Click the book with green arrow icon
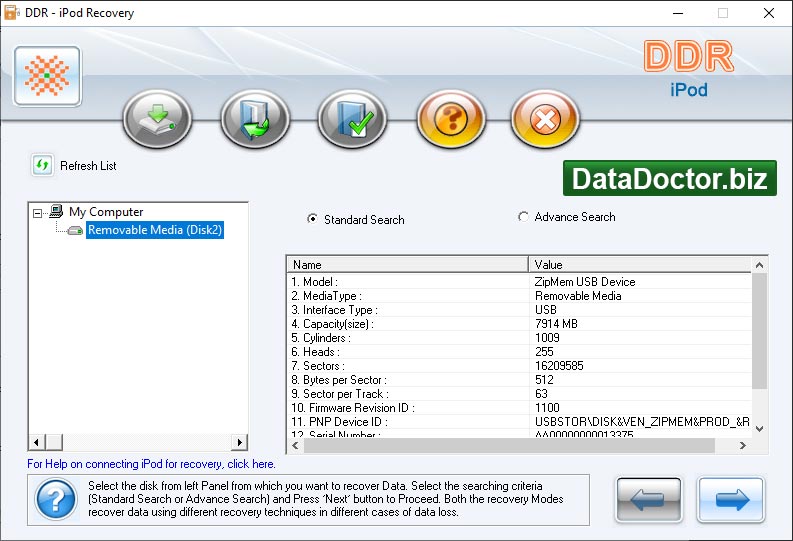Image resolution: width=793 pixels, height=541 pixels. click(x=255, y=120)
